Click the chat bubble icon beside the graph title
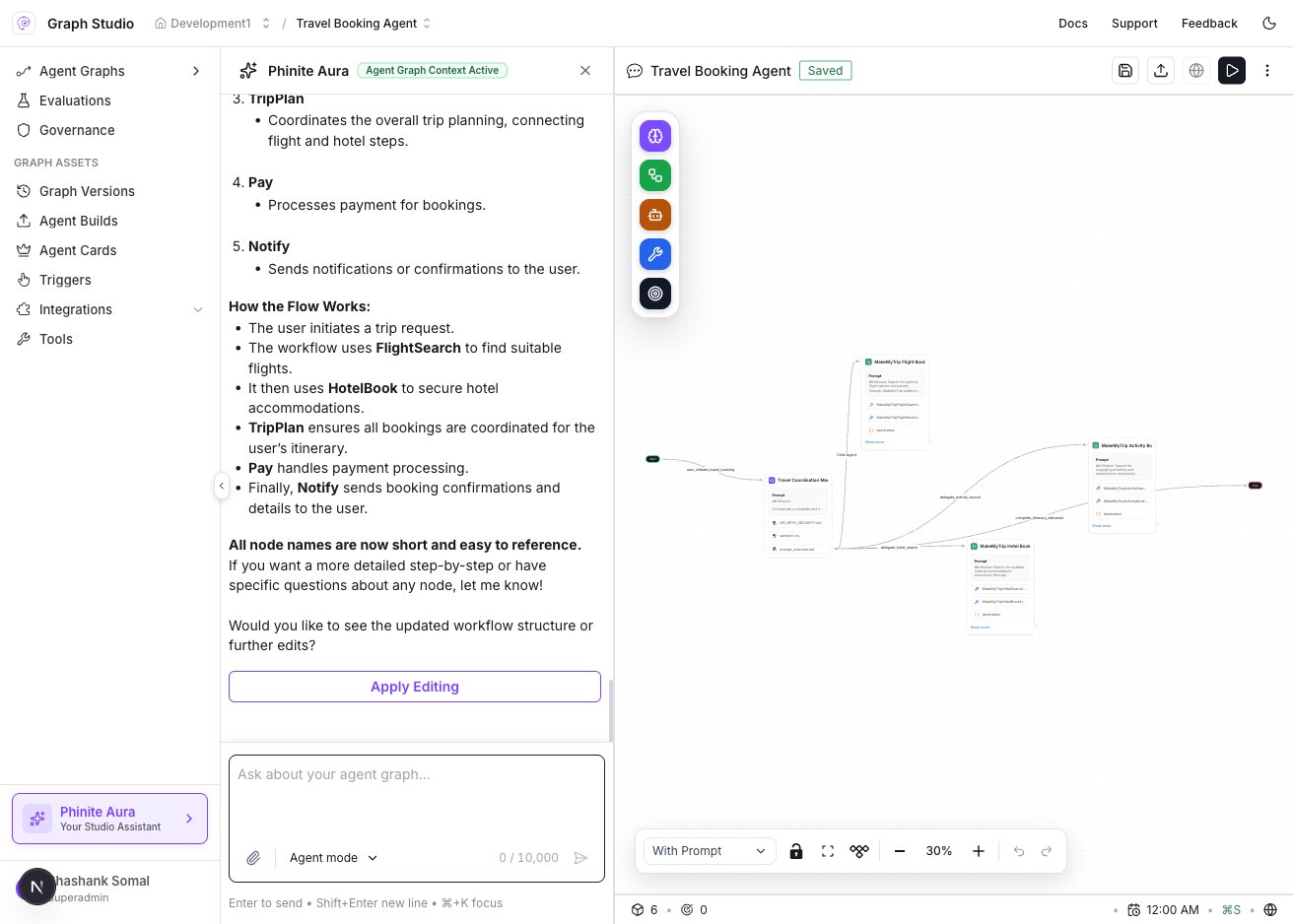This screenshot has height=924, width=1293. click(x=635, y=71)
